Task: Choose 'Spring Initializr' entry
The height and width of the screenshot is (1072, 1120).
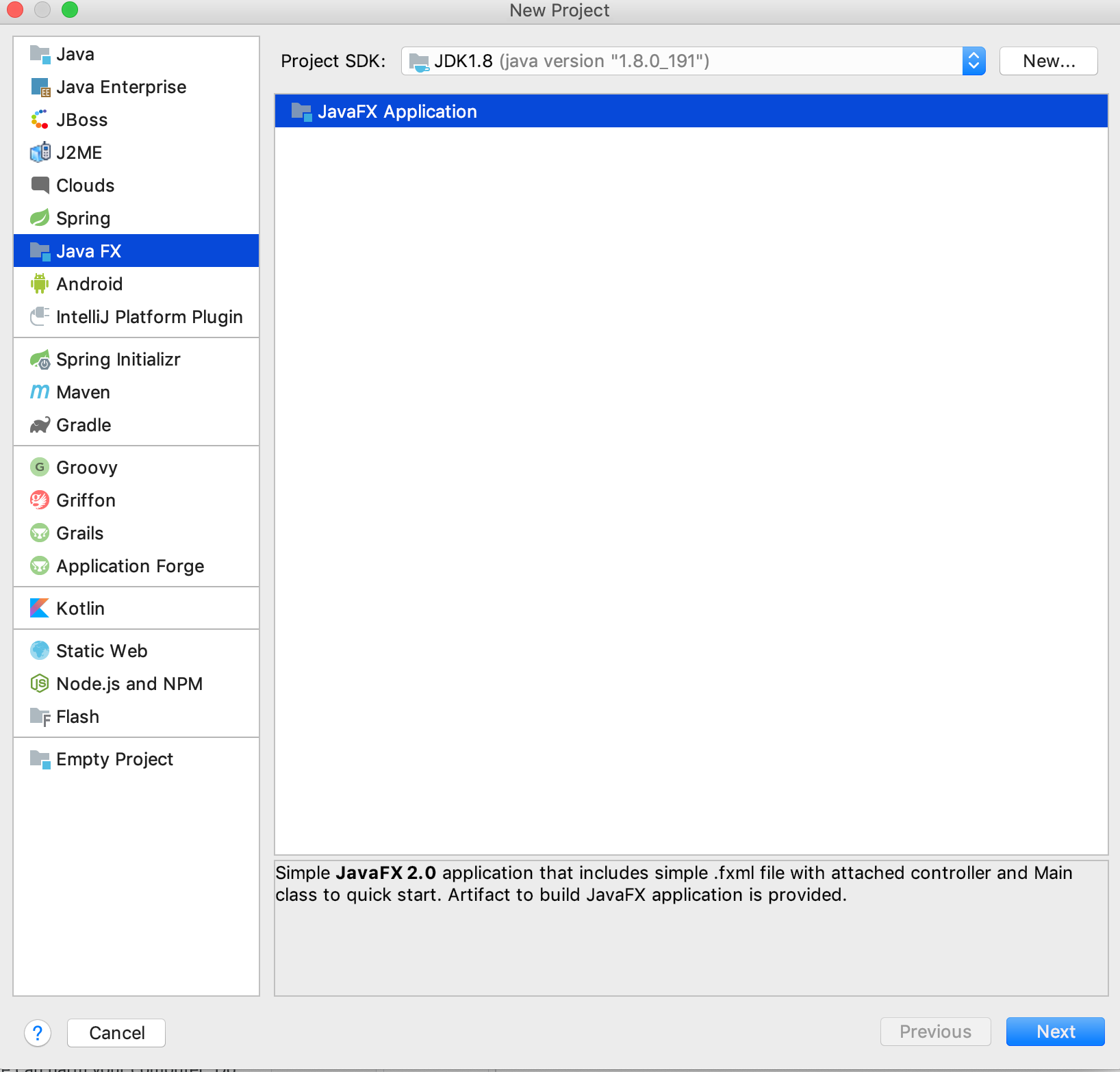Action: click(136, 359)
